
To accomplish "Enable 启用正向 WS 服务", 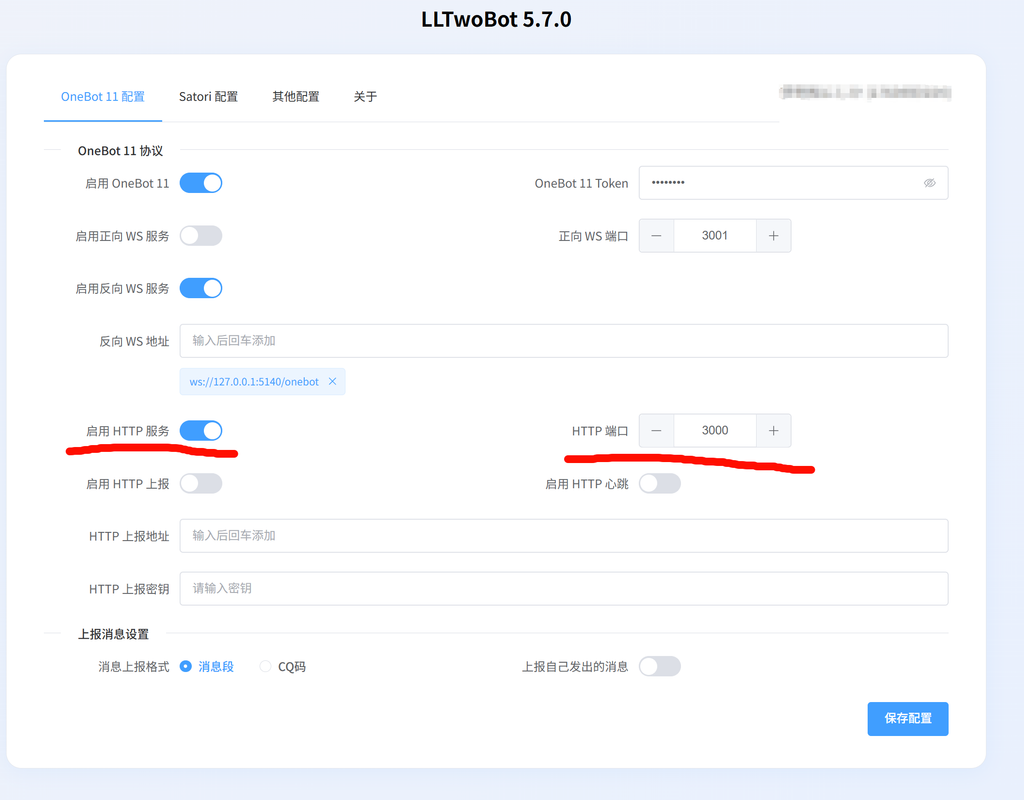I will click(x=200, y=235).
